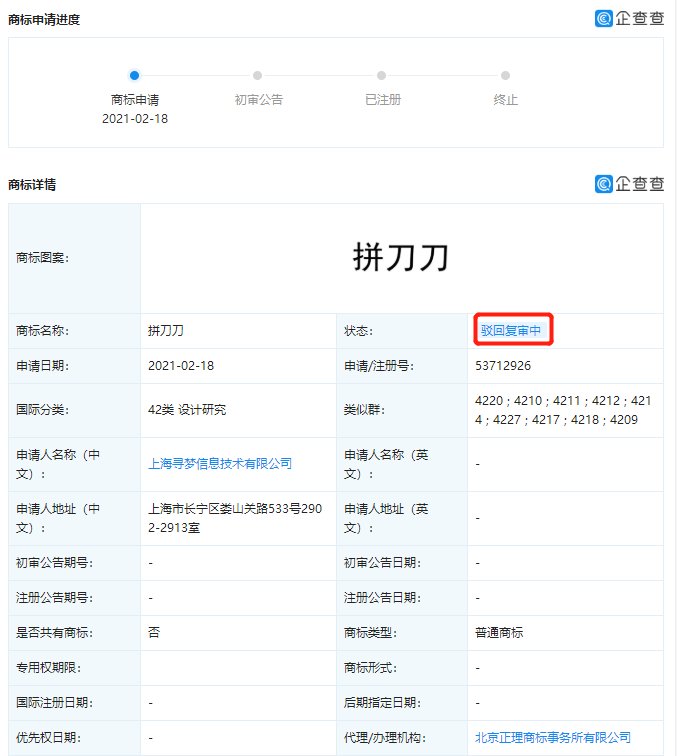Click the 专用权期限 field label
Viewport: 677px width, 756px height.
coord(49,667)
